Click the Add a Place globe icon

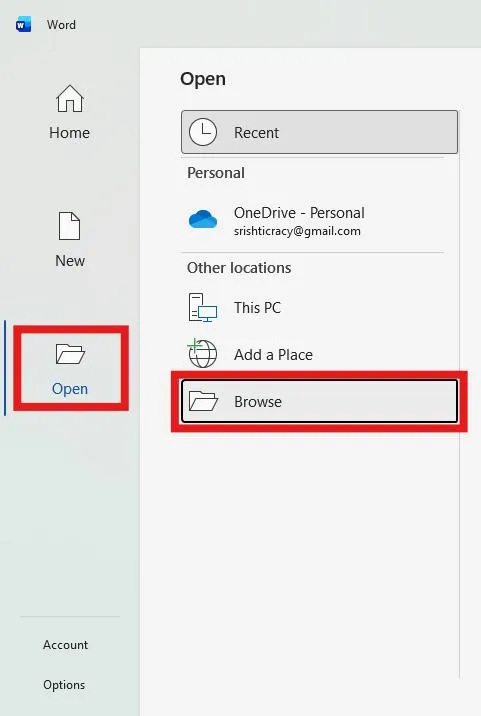pyautogui.click(x=203, y=353)
